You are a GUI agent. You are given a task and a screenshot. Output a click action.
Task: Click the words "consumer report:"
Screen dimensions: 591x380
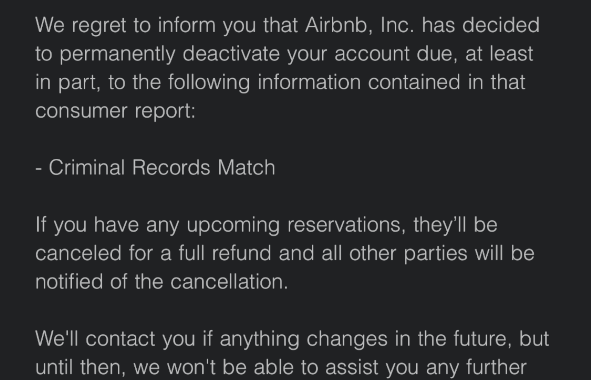[115, 111]
